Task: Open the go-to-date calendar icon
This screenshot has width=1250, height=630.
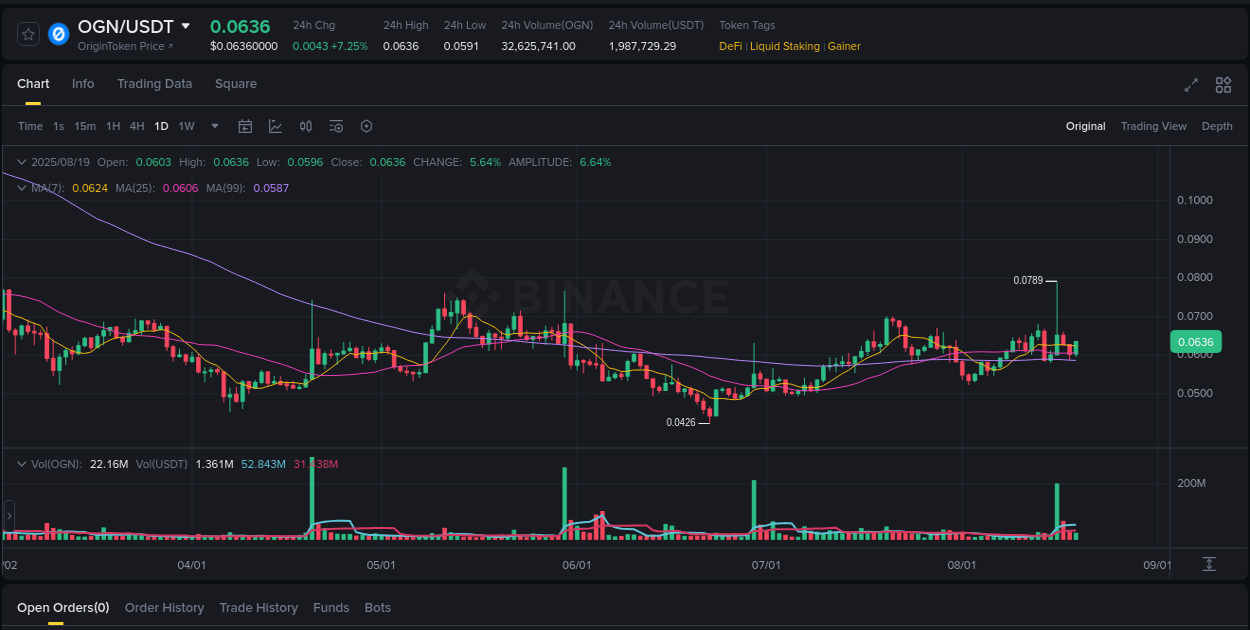Action: click(245, 126)
